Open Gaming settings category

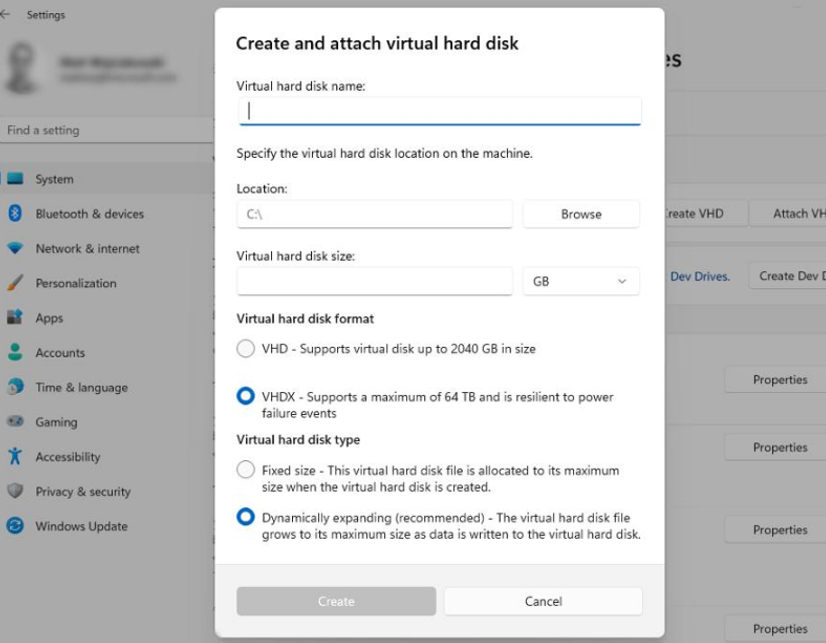[x=107, y=422]
